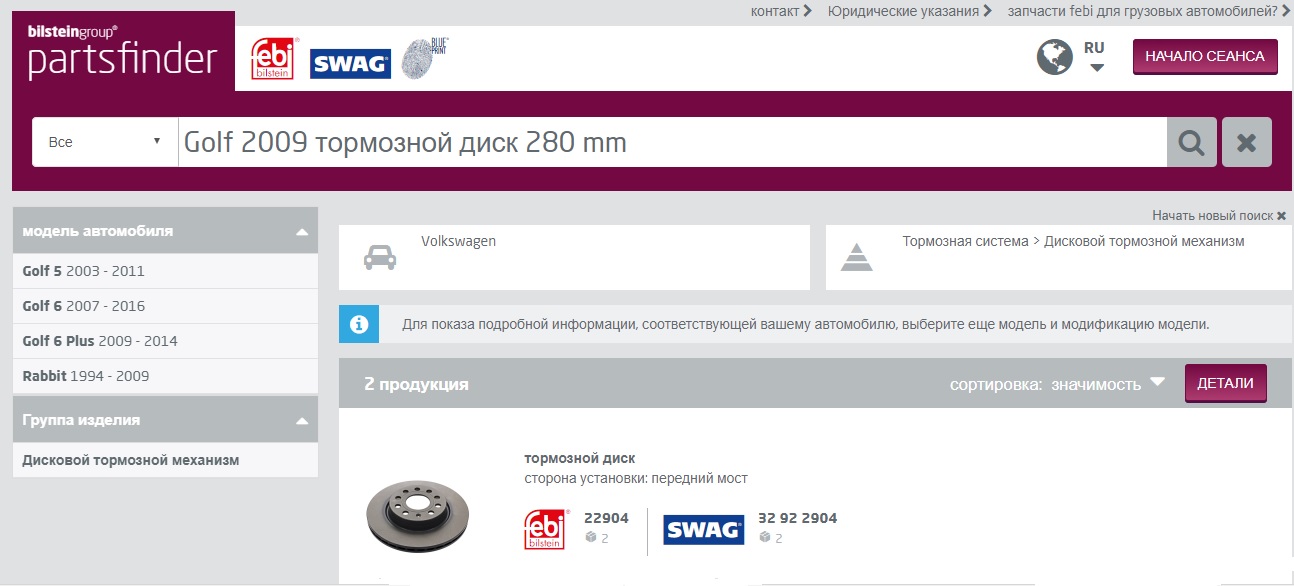Select Golf 6 Plus 2009 - 2014
This screenshot has height=586, width=1294.
click(x=100, y=341)
